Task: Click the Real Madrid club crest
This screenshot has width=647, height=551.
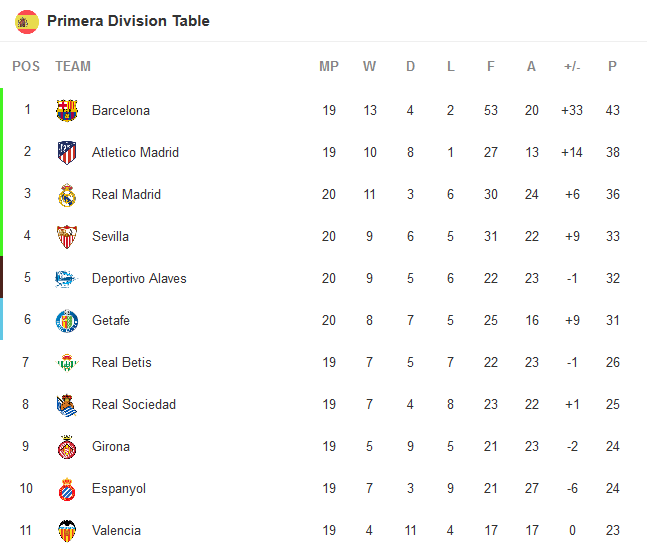Action: click(x=67, y=194)
